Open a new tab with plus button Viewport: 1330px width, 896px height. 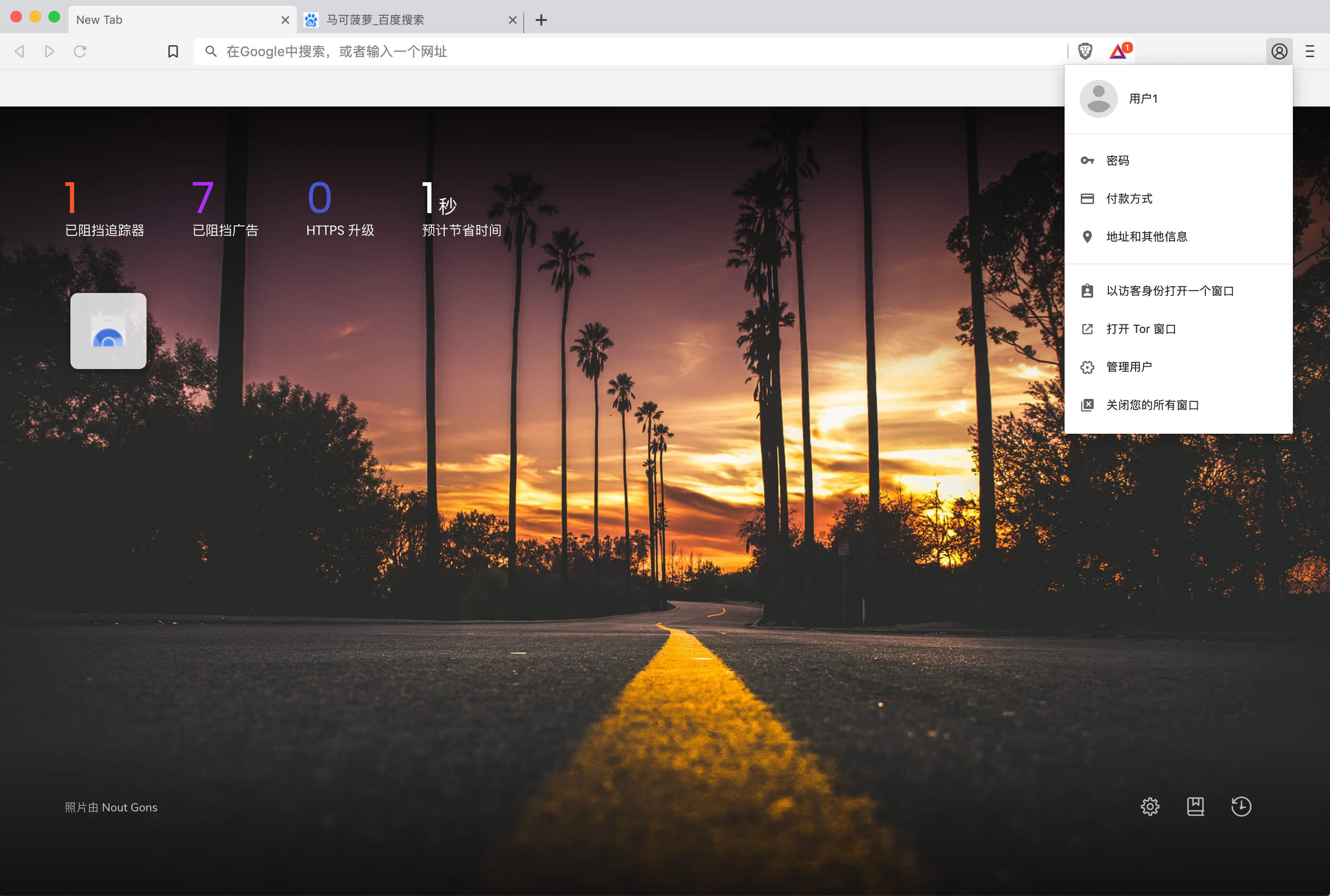(x=541, y=20)
